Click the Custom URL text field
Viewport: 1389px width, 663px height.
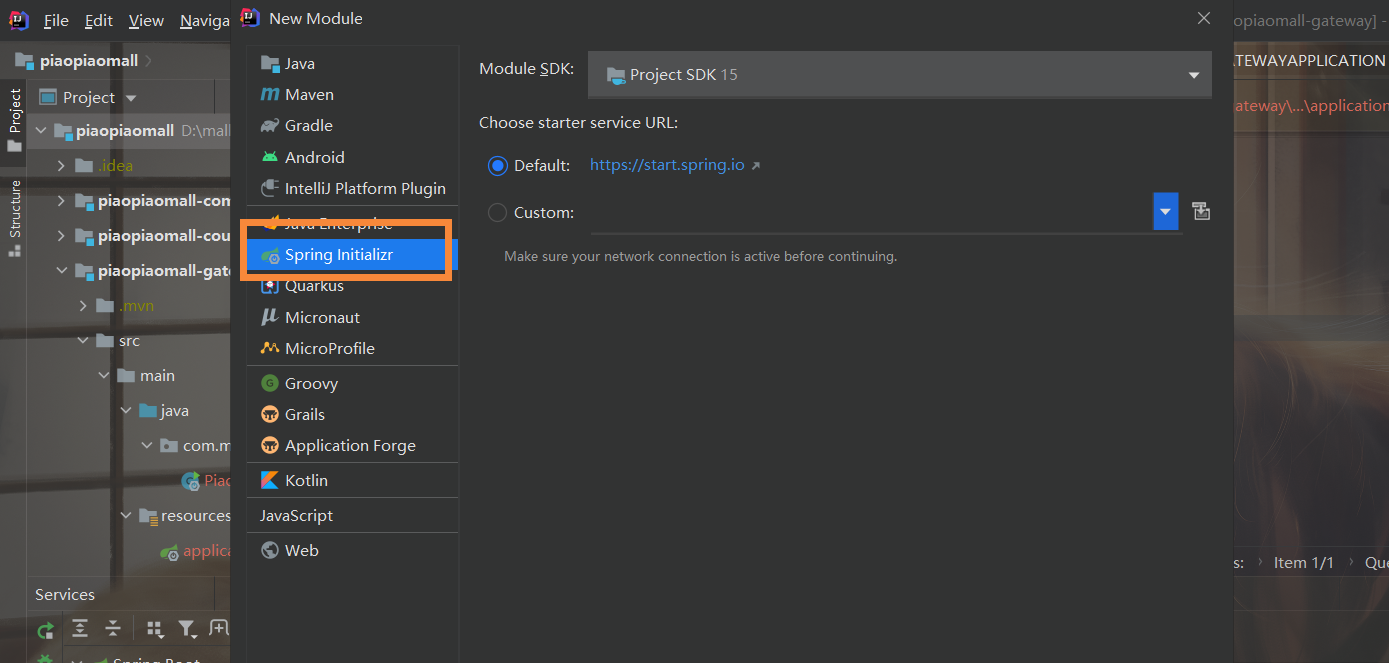click(x=865, y=213)
